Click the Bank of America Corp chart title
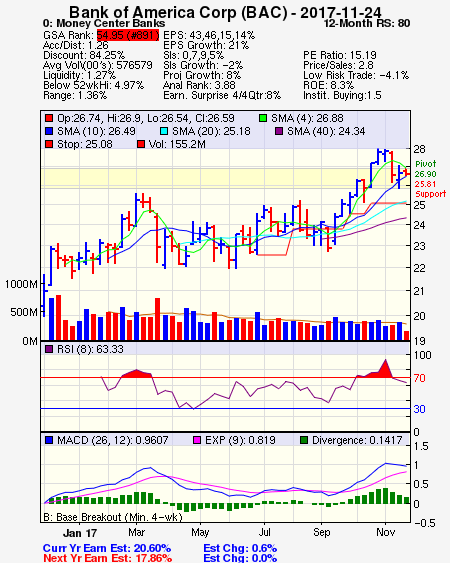450x563 pixels. pyautogui.click(x=225, y=12)
